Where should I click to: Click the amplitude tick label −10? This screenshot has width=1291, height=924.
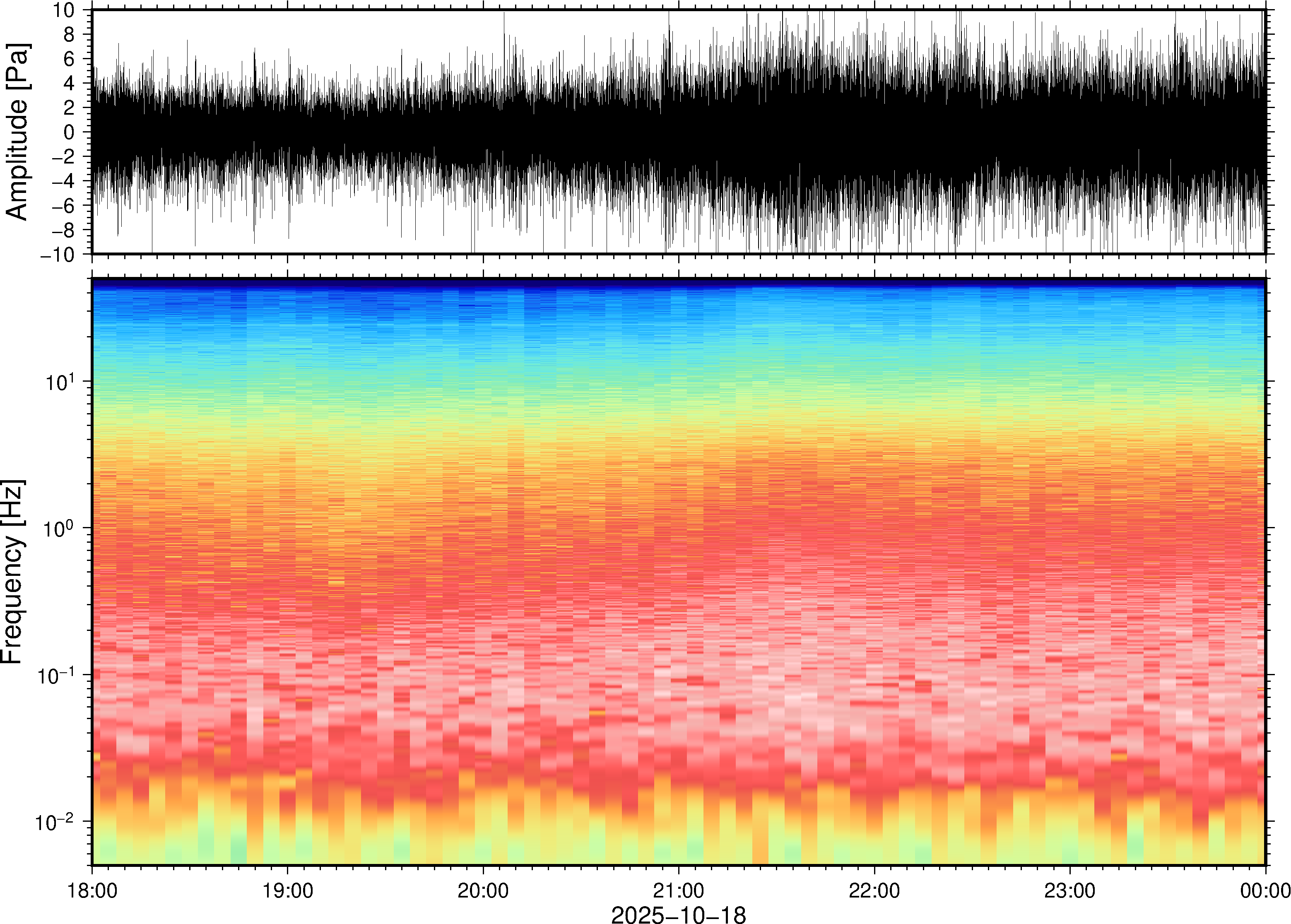(57, 255)
